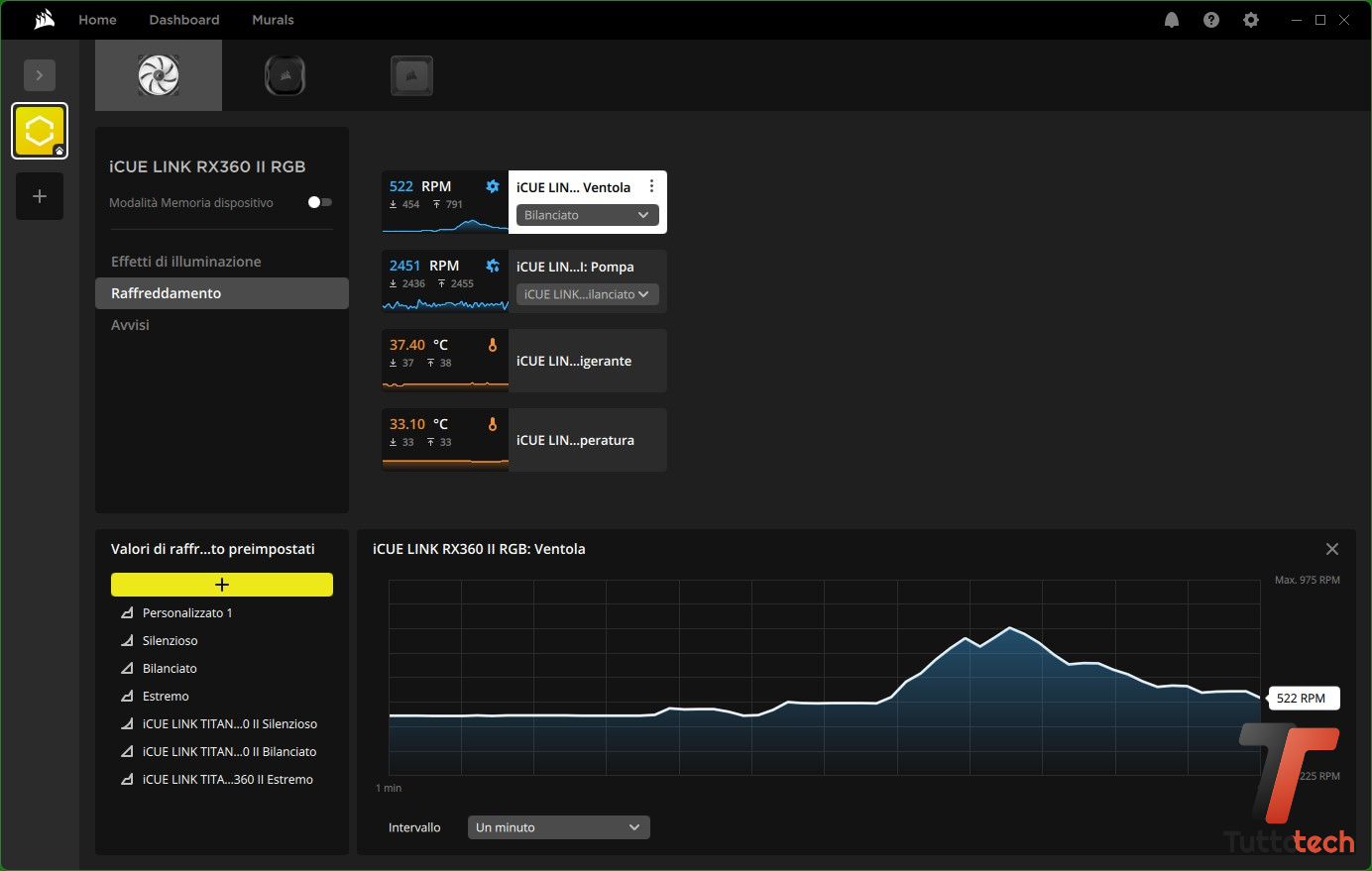Click the 37.40 °C coolant sensor tile
This screenshot has height=871, width=1372.
point(445,361)
